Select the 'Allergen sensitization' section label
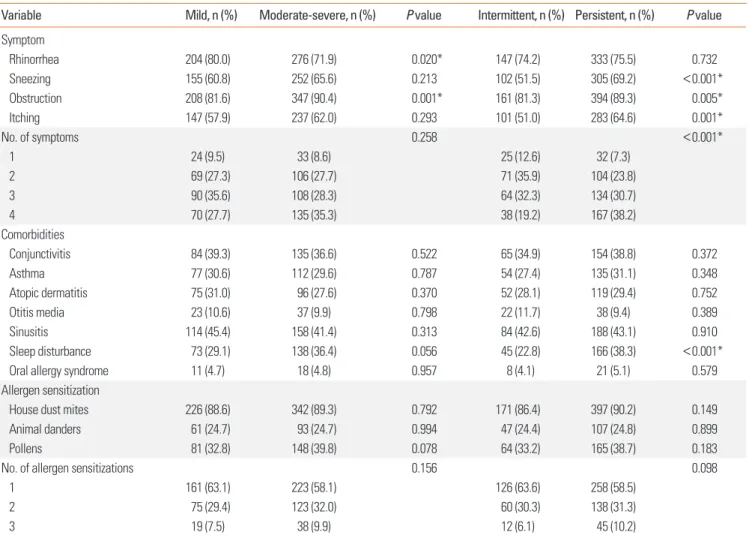Screen dimensions: 749x538 (x=51, y=390)
